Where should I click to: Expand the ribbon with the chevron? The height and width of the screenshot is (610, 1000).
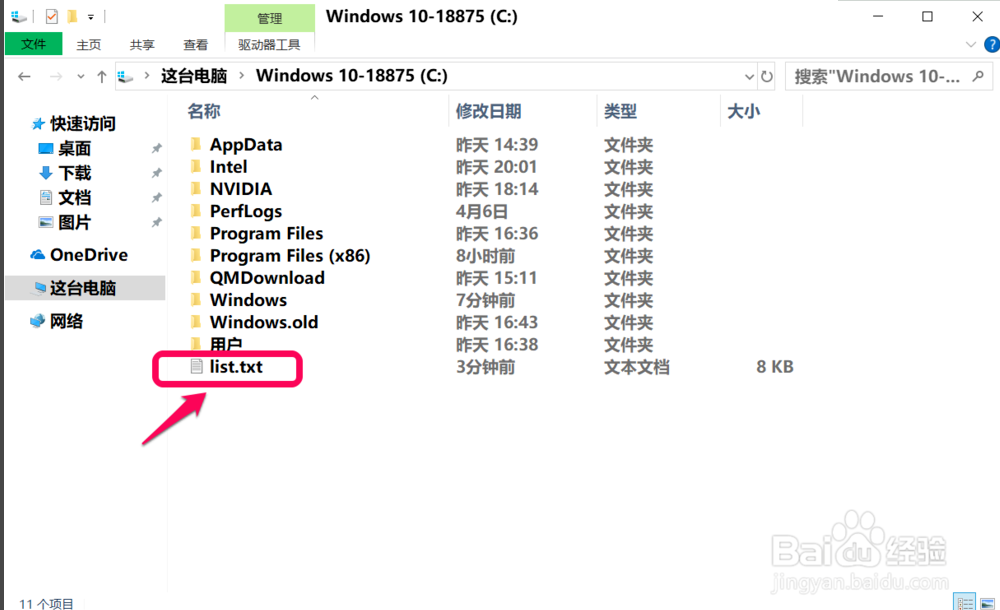971,45
